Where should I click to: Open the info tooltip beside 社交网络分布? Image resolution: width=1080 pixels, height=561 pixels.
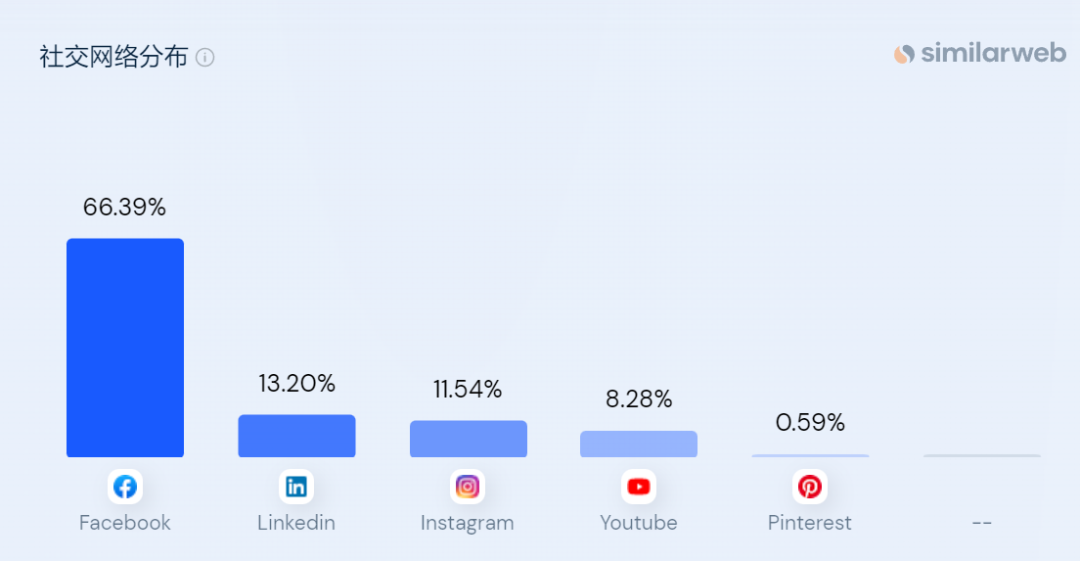[205, 58]
